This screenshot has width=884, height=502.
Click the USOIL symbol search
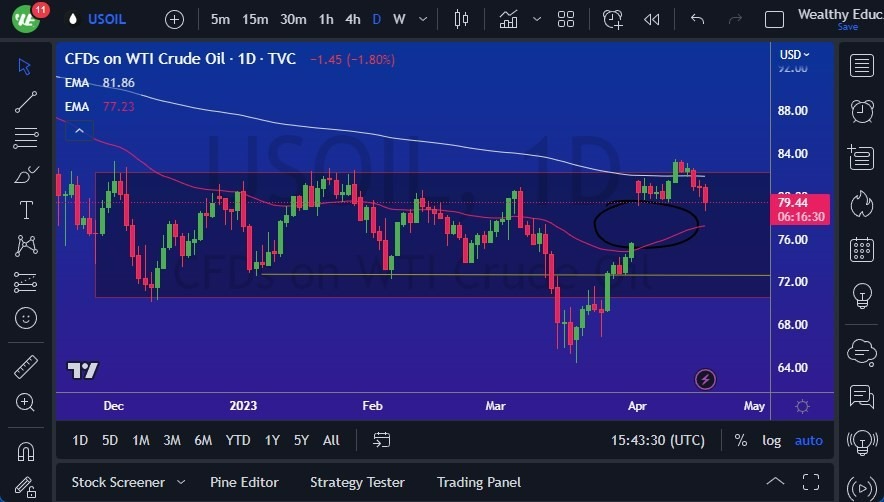(107, 19)
